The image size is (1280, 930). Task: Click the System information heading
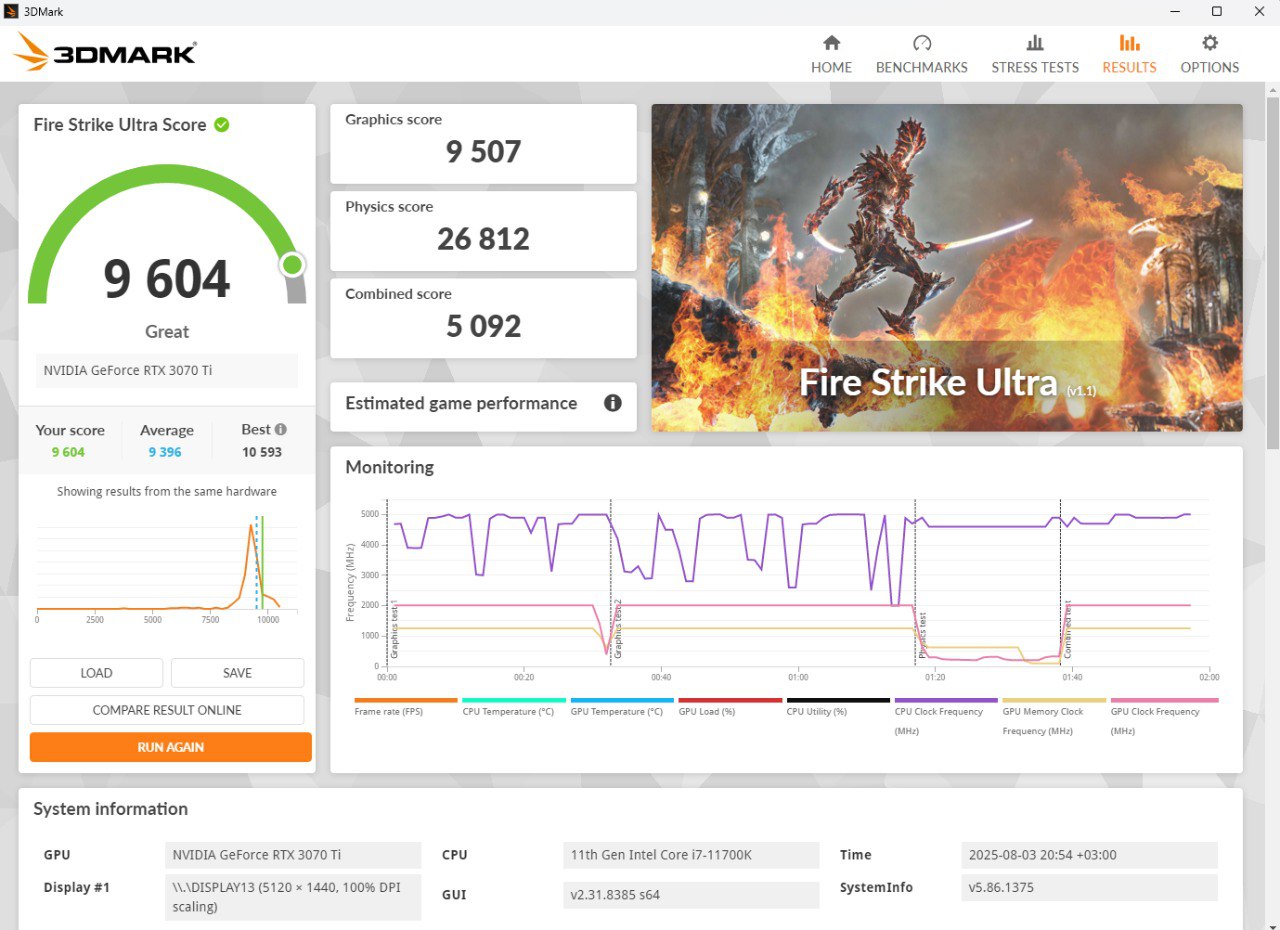pyautogui.click(x=111, y=809)
